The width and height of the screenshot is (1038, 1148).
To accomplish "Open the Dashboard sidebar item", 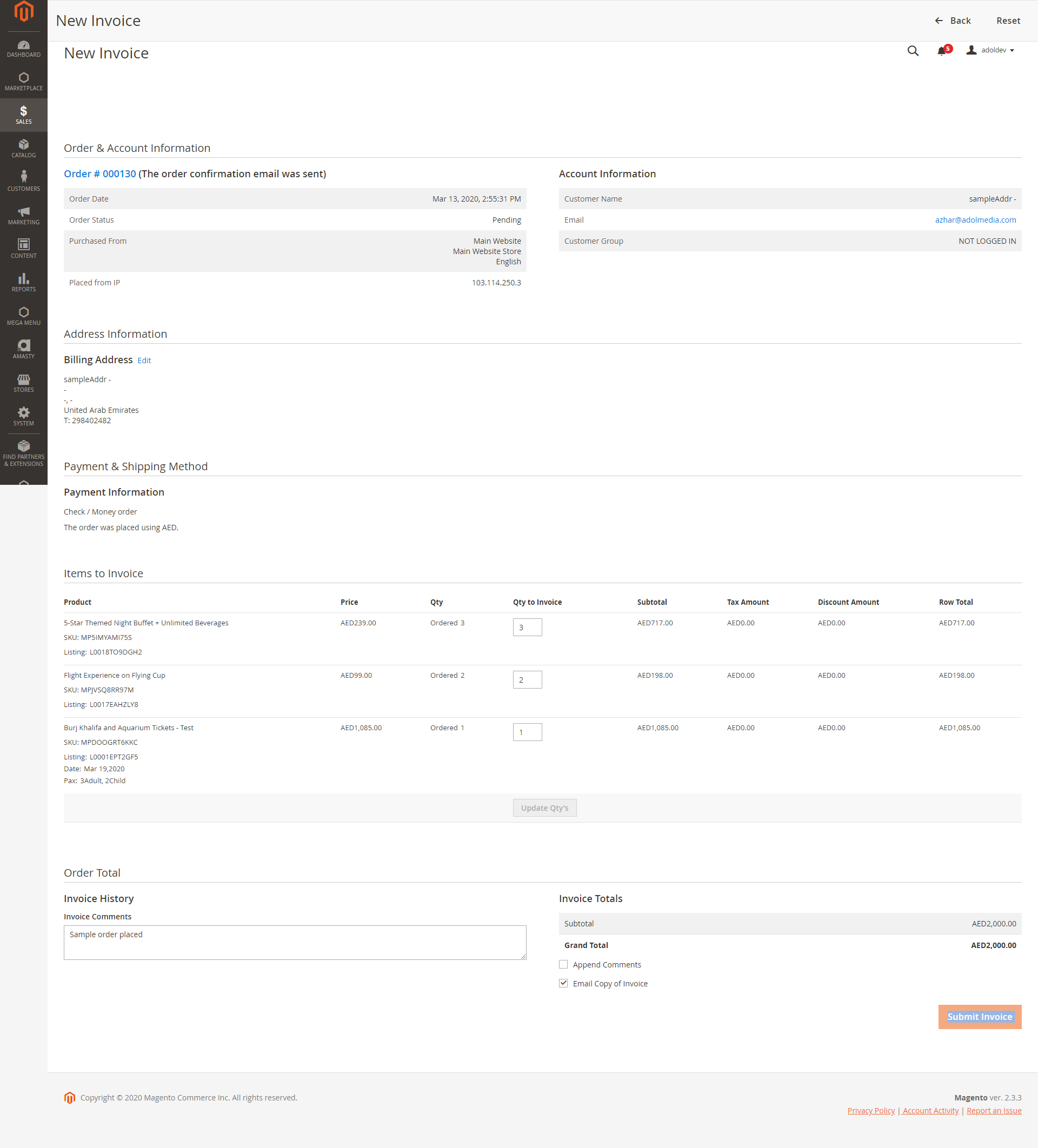I will coord(23,49).
